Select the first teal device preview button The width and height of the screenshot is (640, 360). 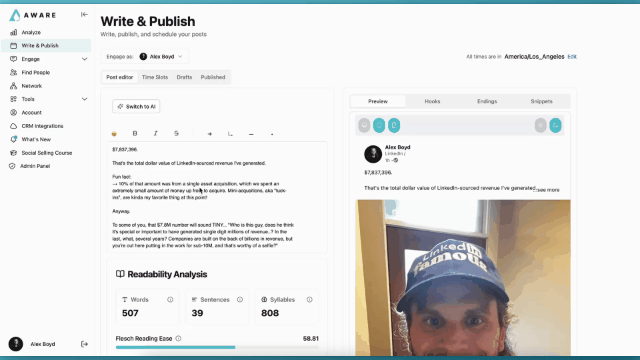click(379, 125)
